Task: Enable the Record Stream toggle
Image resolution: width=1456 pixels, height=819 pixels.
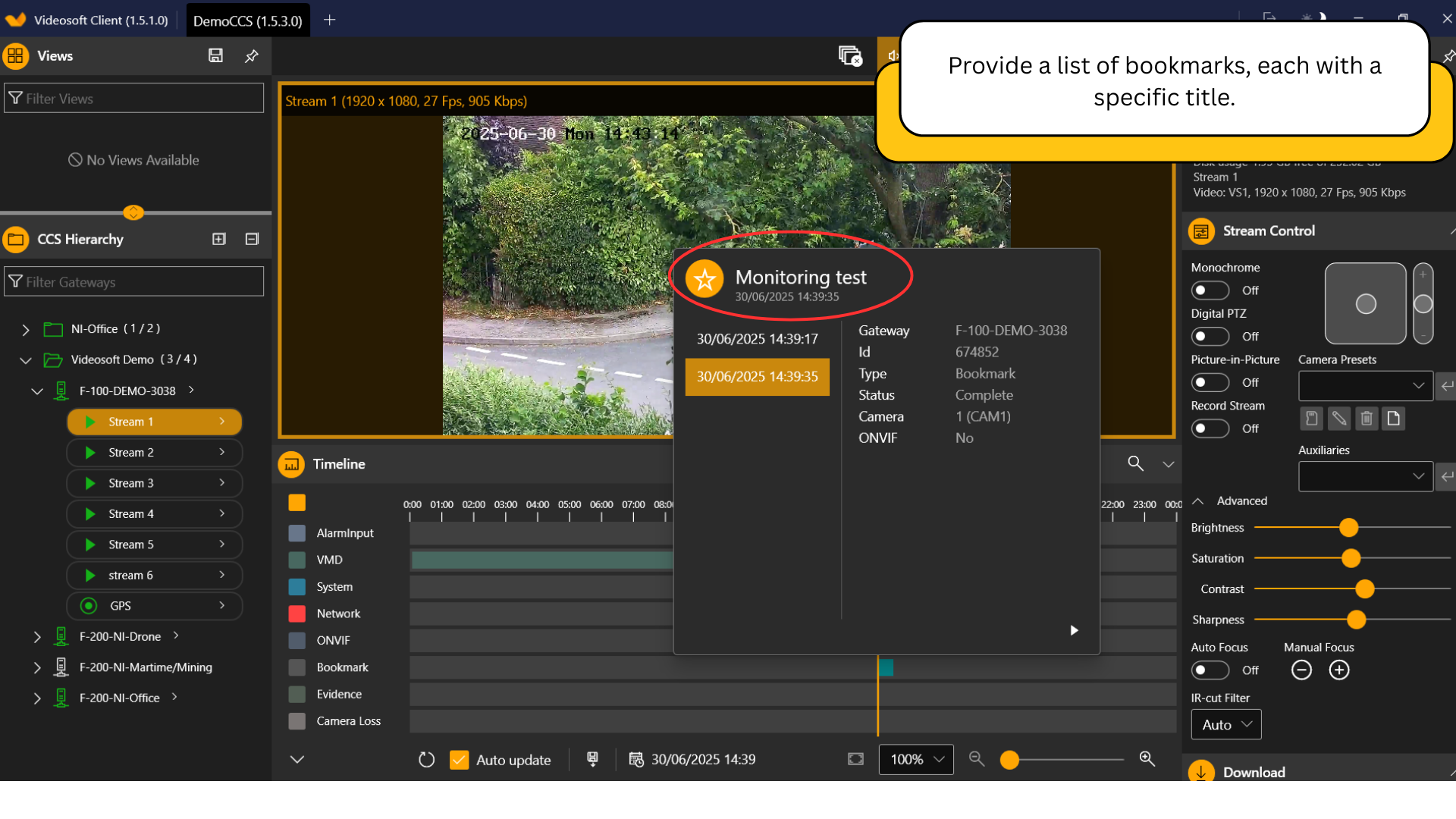Action: pyautogui.click(x=1210, y=428)
